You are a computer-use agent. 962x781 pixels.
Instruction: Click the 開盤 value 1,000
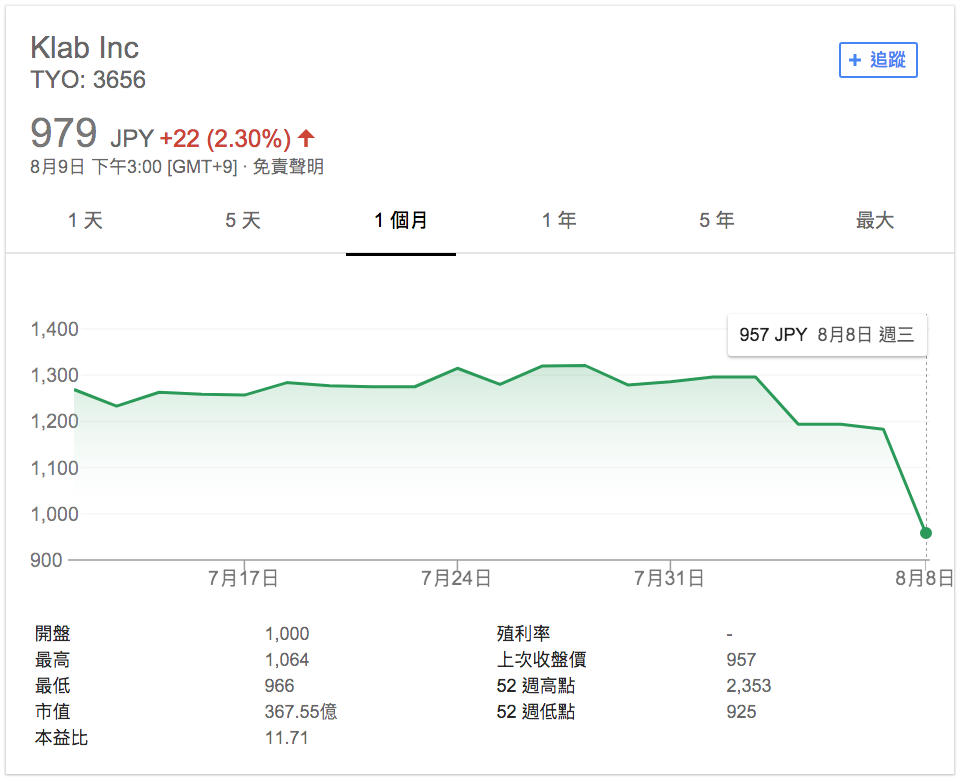click(287, 634)
